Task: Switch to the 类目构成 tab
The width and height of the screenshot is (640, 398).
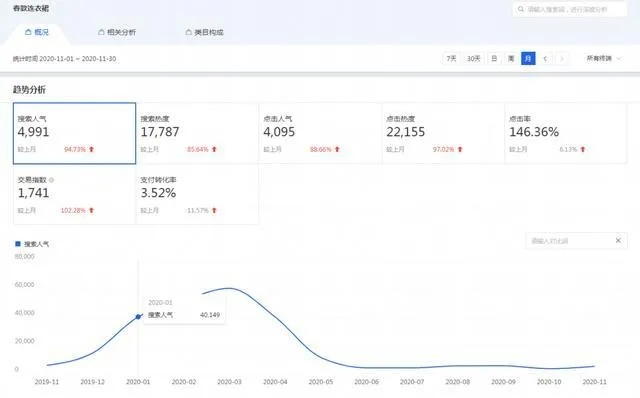Action: point(204,32)
